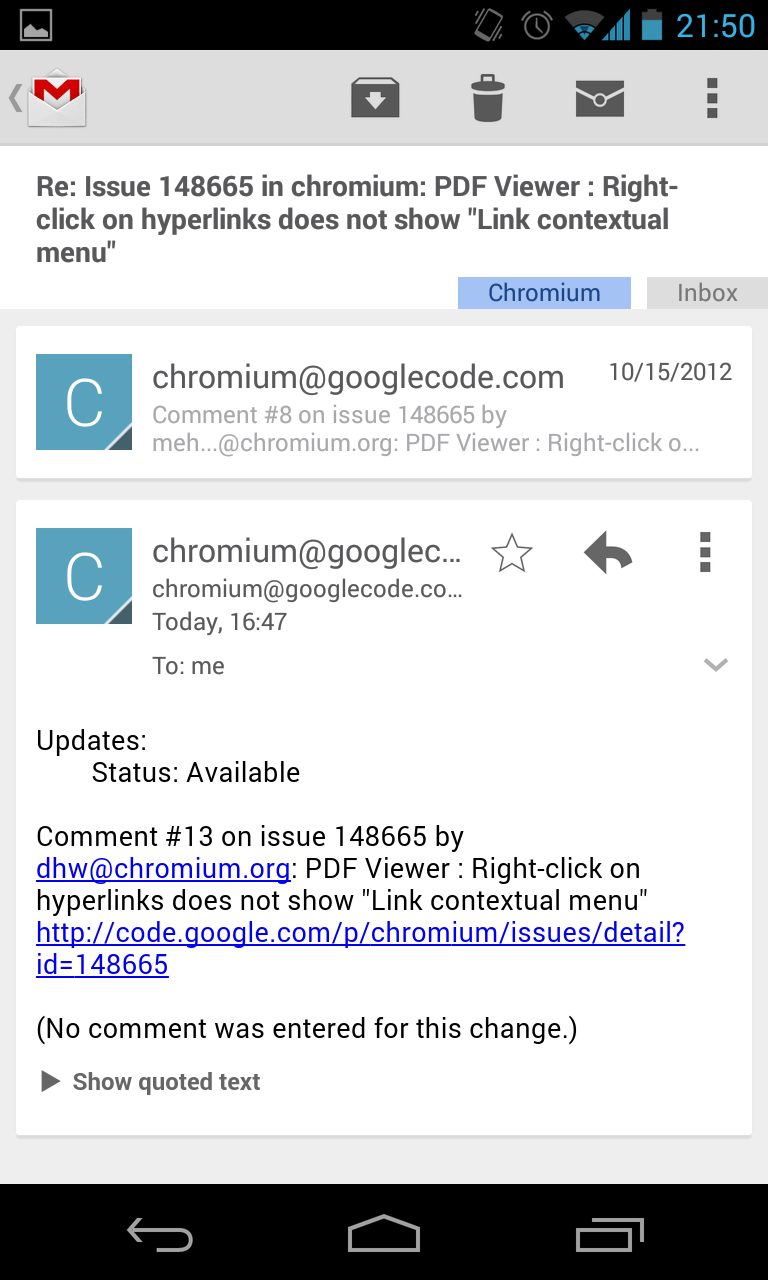The image size is (768, 1280).
Task: Star the message from chromium@googlecode
Action: 512,553
